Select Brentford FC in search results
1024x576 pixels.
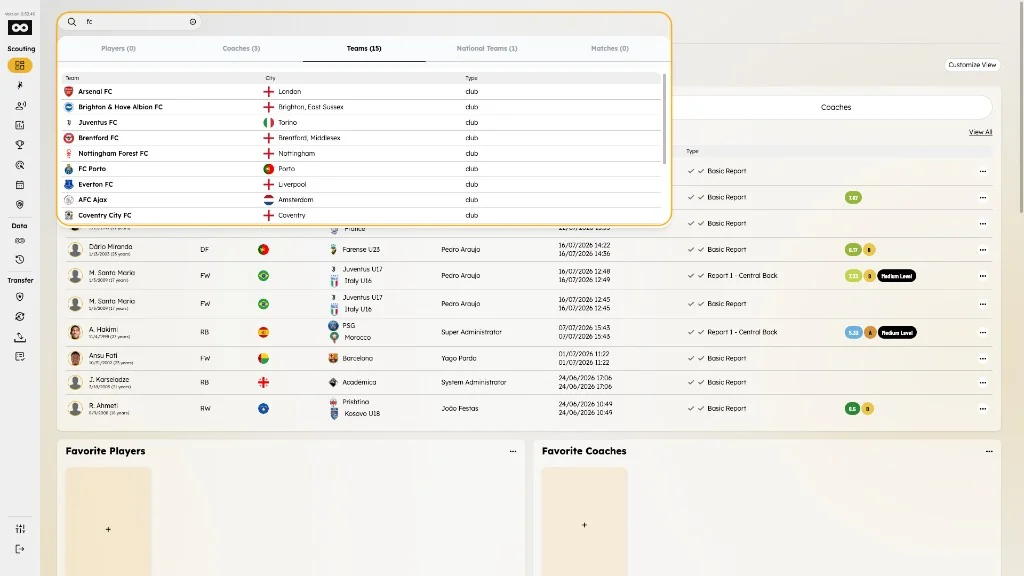coord(362,138)
